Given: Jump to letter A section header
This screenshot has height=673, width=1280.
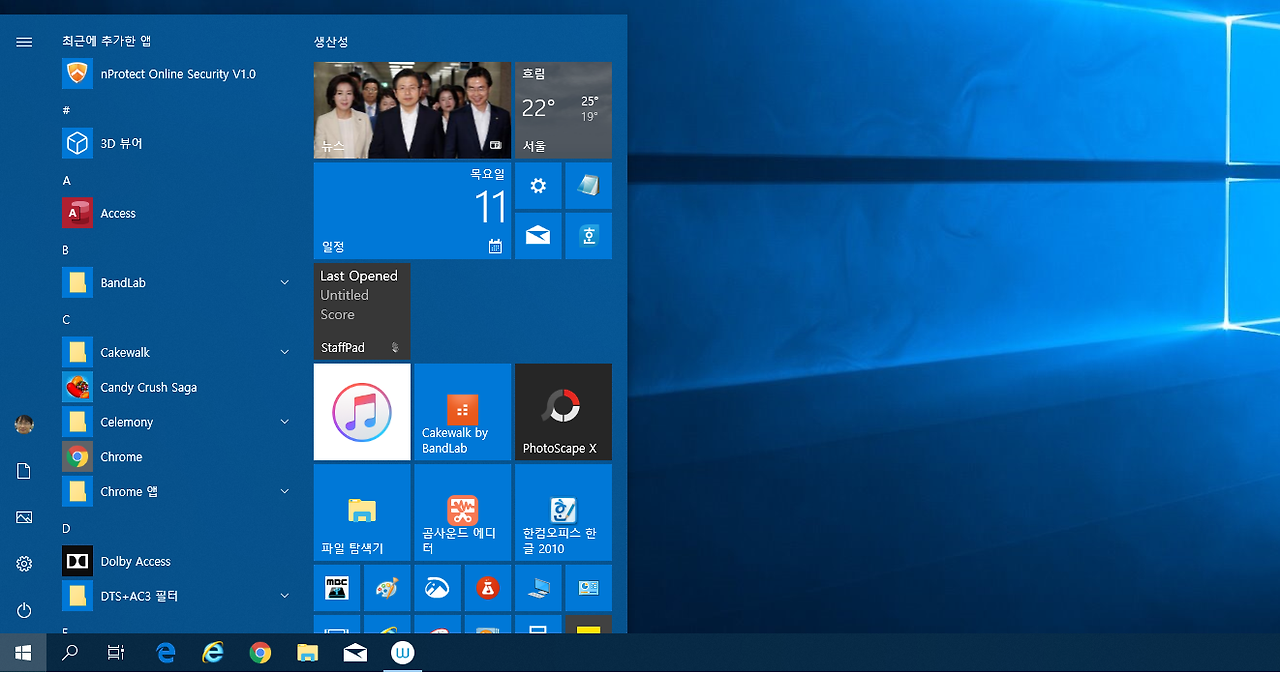Looking at the screenshot, I should tap(67, 181).
